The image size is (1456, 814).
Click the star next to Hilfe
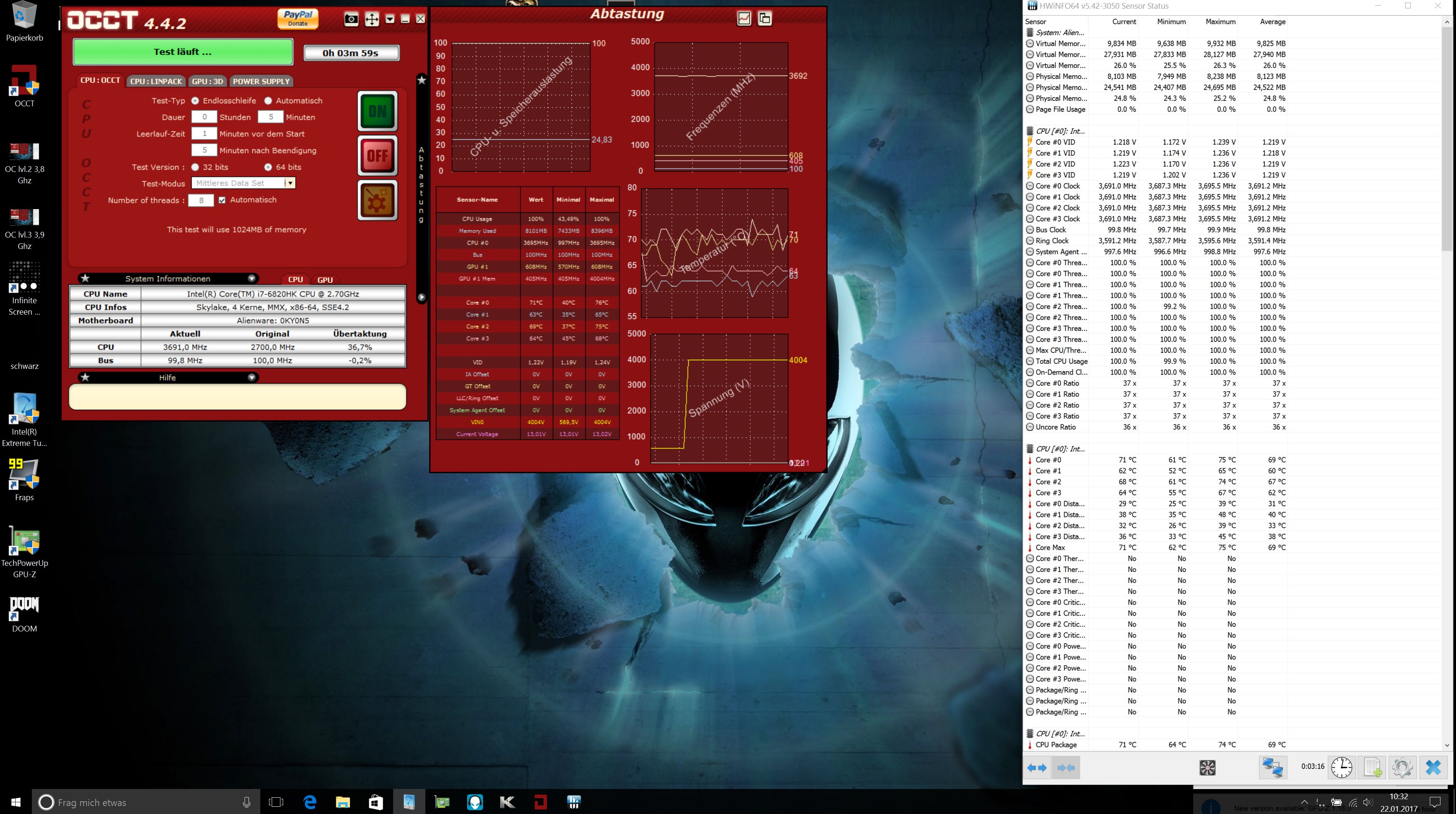85,377
